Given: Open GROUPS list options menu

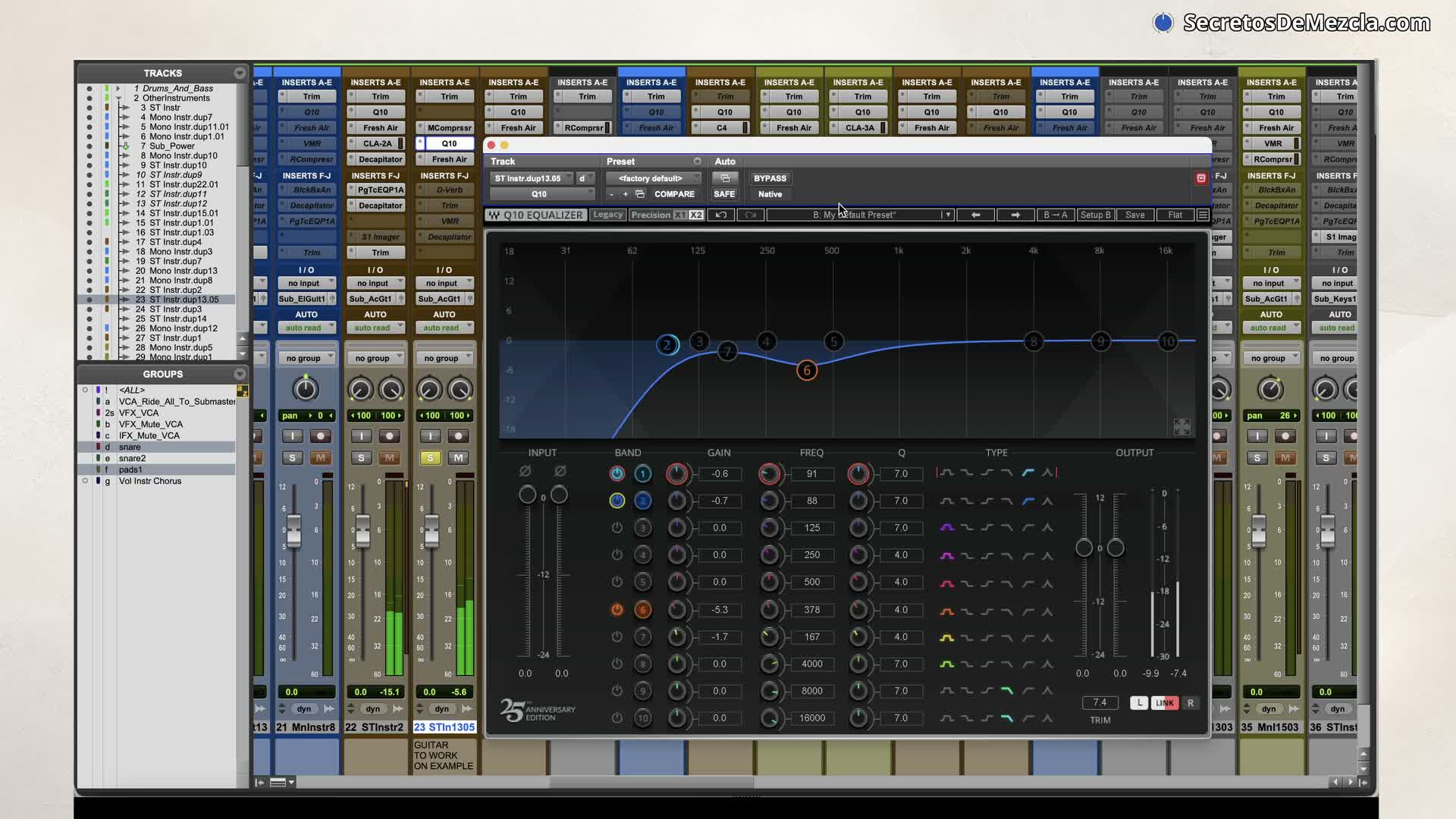Looking at the screenshot, I should pyautogui.click(x=240, y=374).
